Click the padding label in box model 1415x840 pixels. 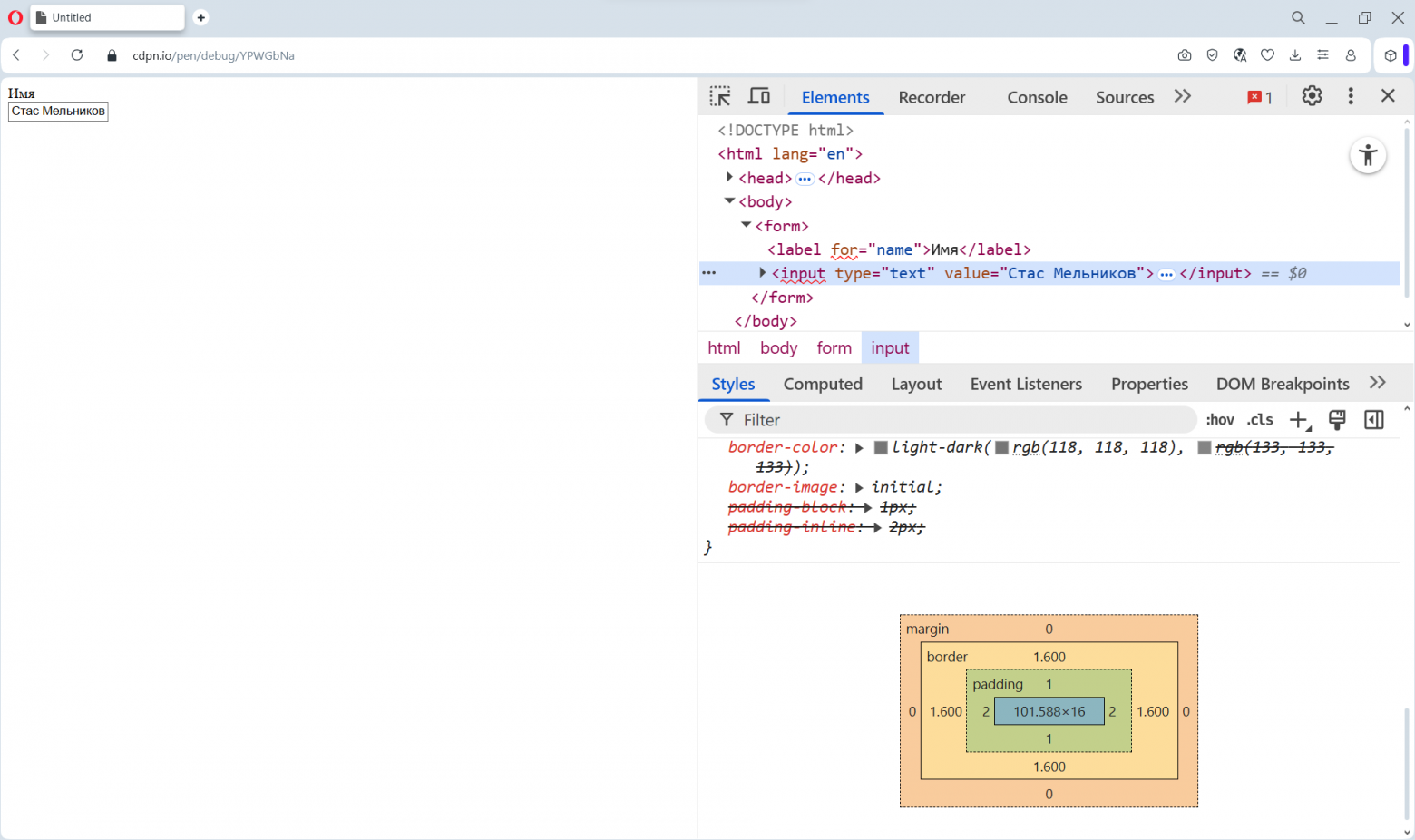click(998, 684)
